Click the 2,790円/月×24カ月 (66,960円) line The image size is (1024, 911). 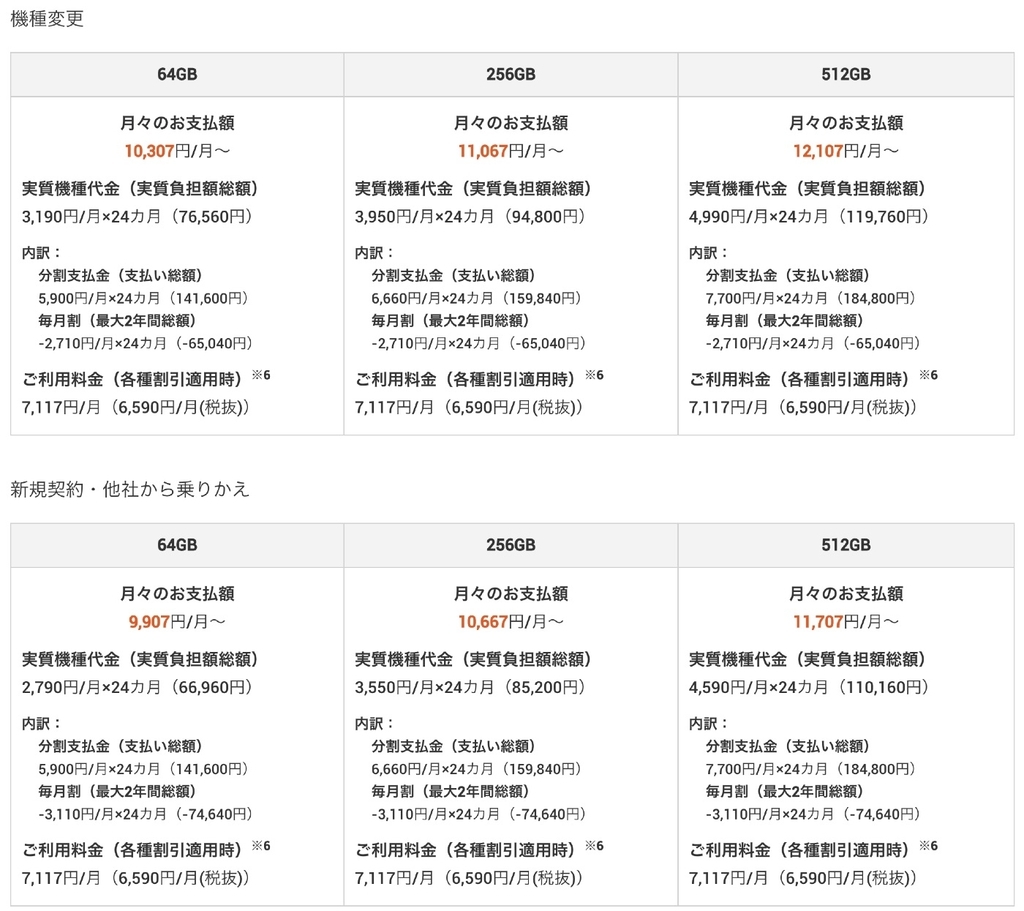[138, 688]
